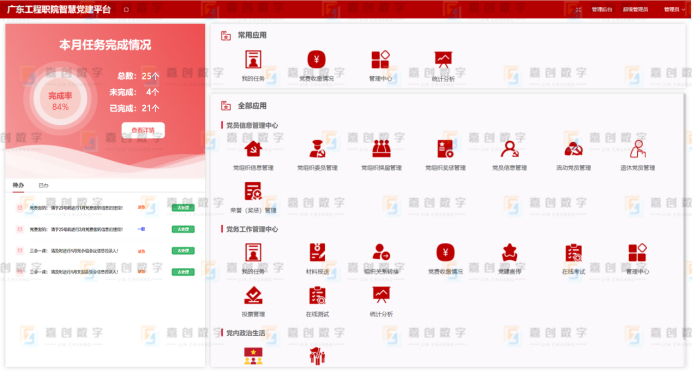
Task: Open 党组织换届管理 group icon
Action: (x=381, y=149)
